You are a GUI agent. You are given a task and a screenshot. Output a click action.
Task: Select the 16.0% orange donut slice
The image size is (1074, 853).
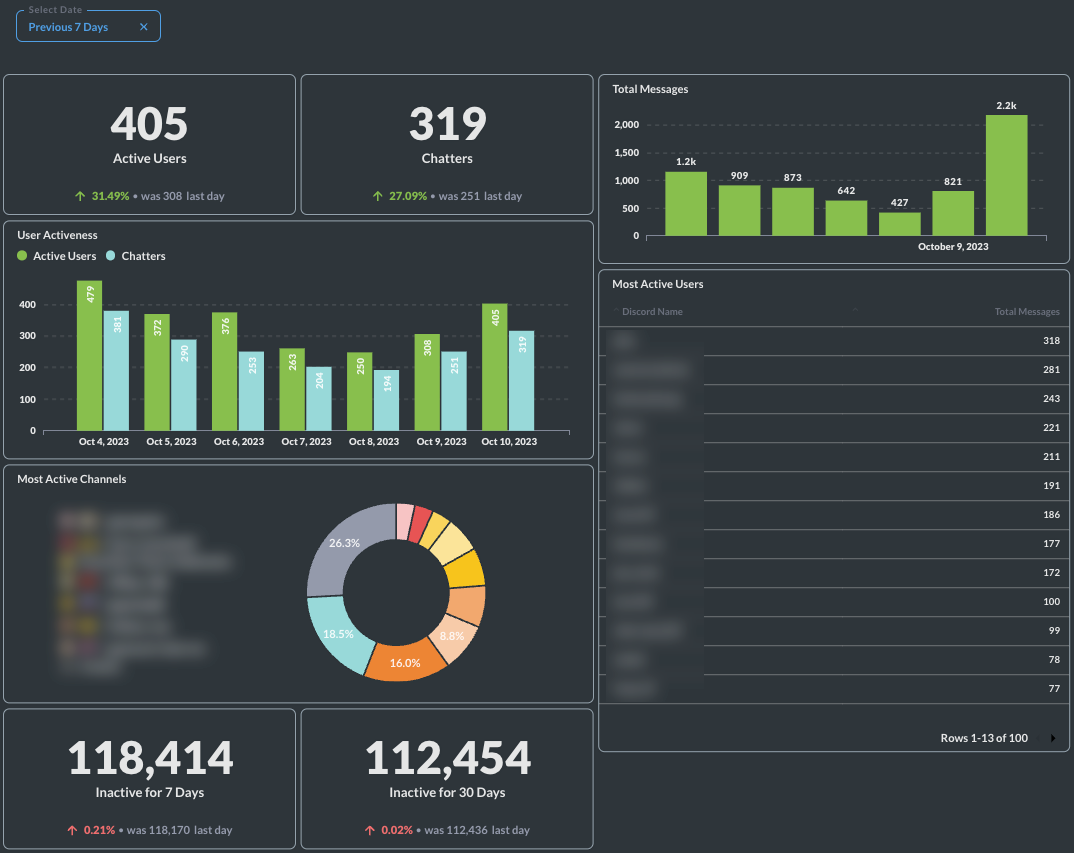(404, 662)
